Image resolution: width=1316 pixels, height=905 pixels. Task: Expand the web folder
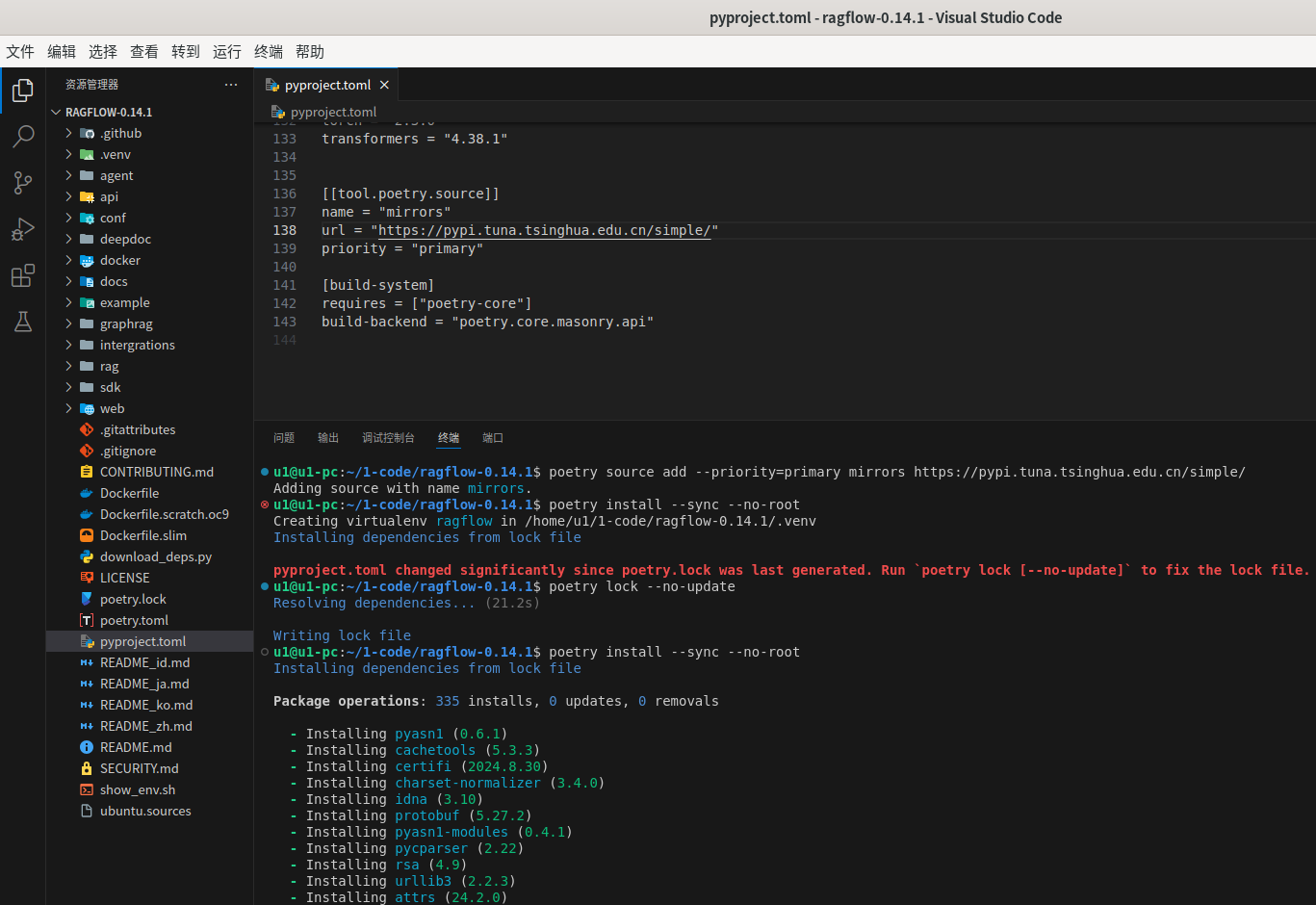68,408
